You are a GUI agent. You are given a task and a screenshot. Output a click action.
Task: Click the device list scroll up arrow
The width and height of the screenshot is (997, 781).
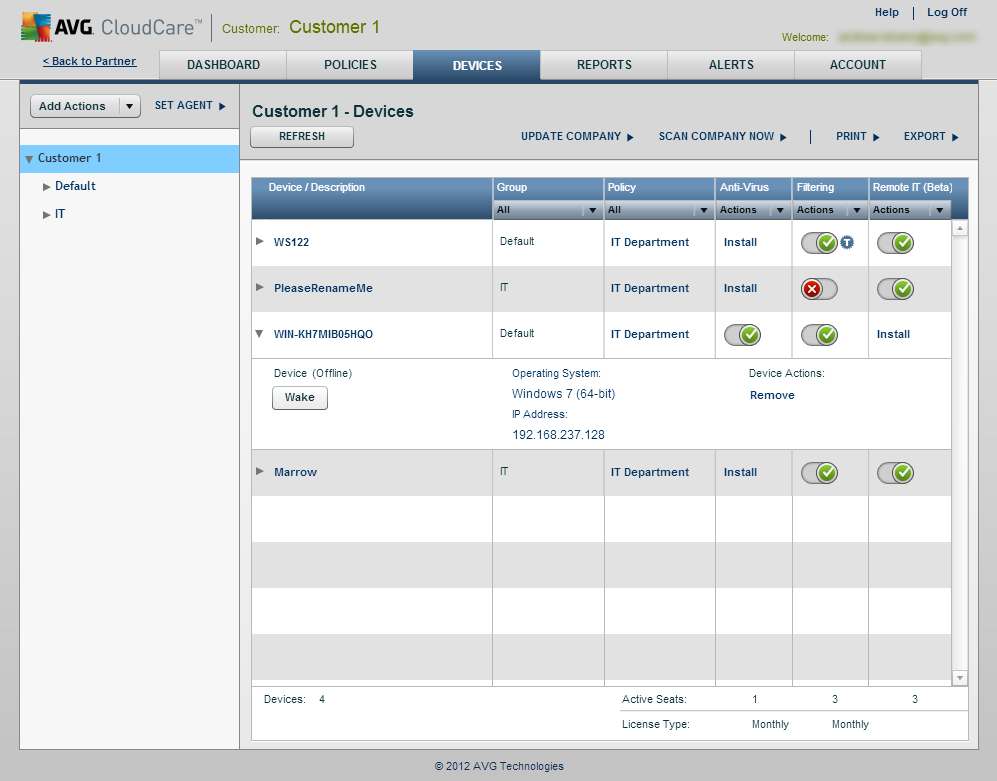pos(959,228)
